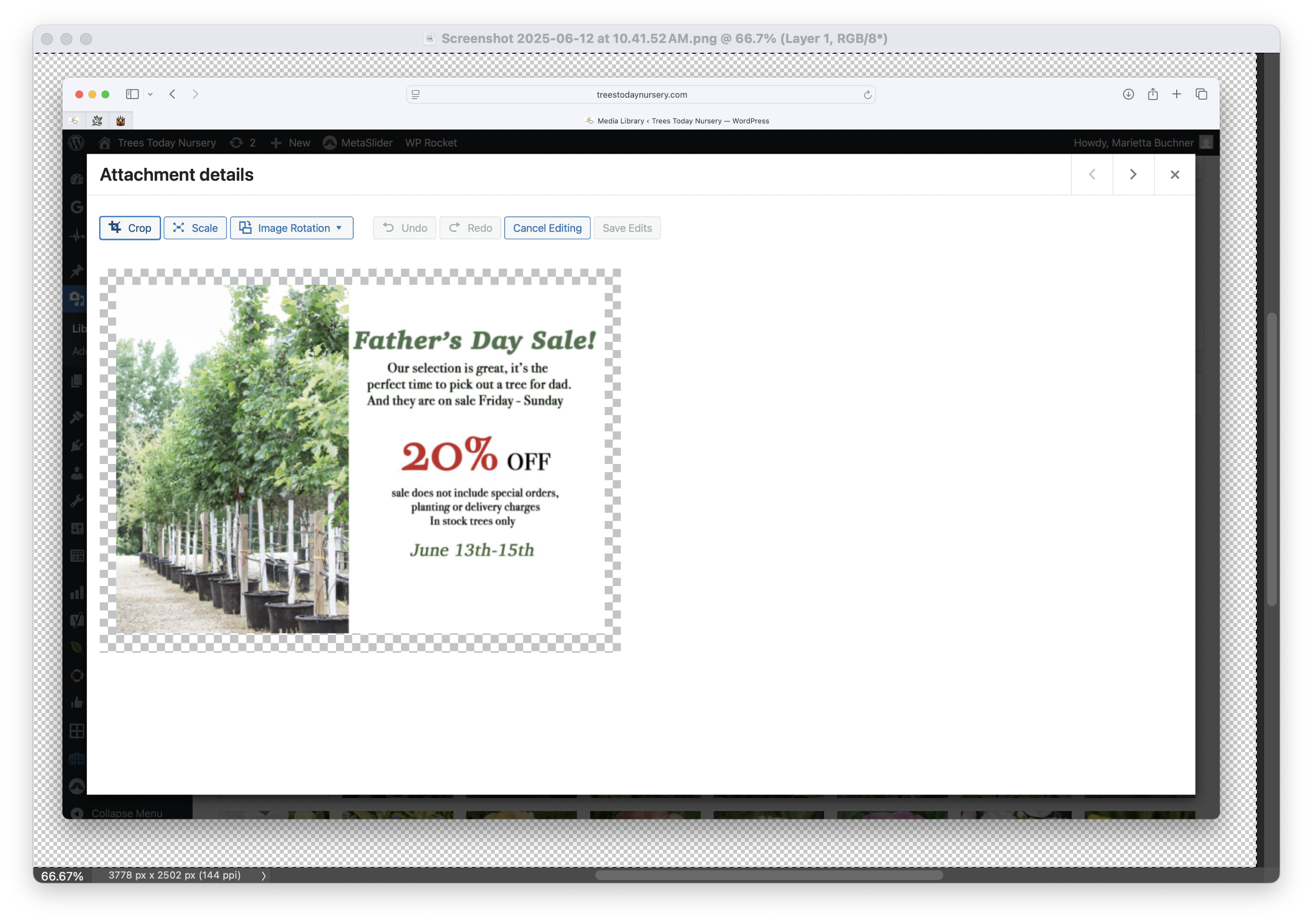
Task: Click the Safari share icon
Action: tap(1153, 94)
